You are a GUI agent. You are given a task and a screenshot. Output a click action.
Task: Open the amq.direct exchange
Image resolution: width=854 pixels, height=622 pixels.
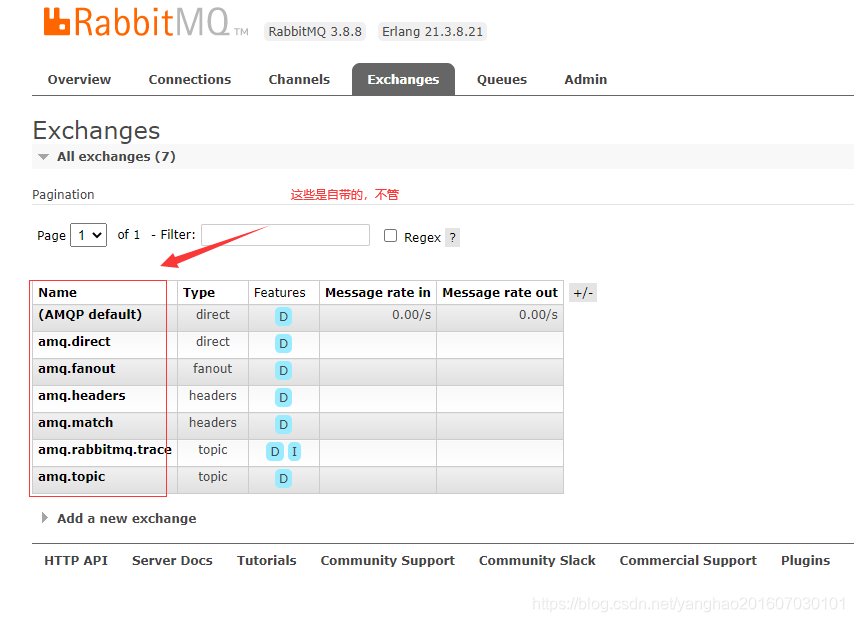point(74,342)
